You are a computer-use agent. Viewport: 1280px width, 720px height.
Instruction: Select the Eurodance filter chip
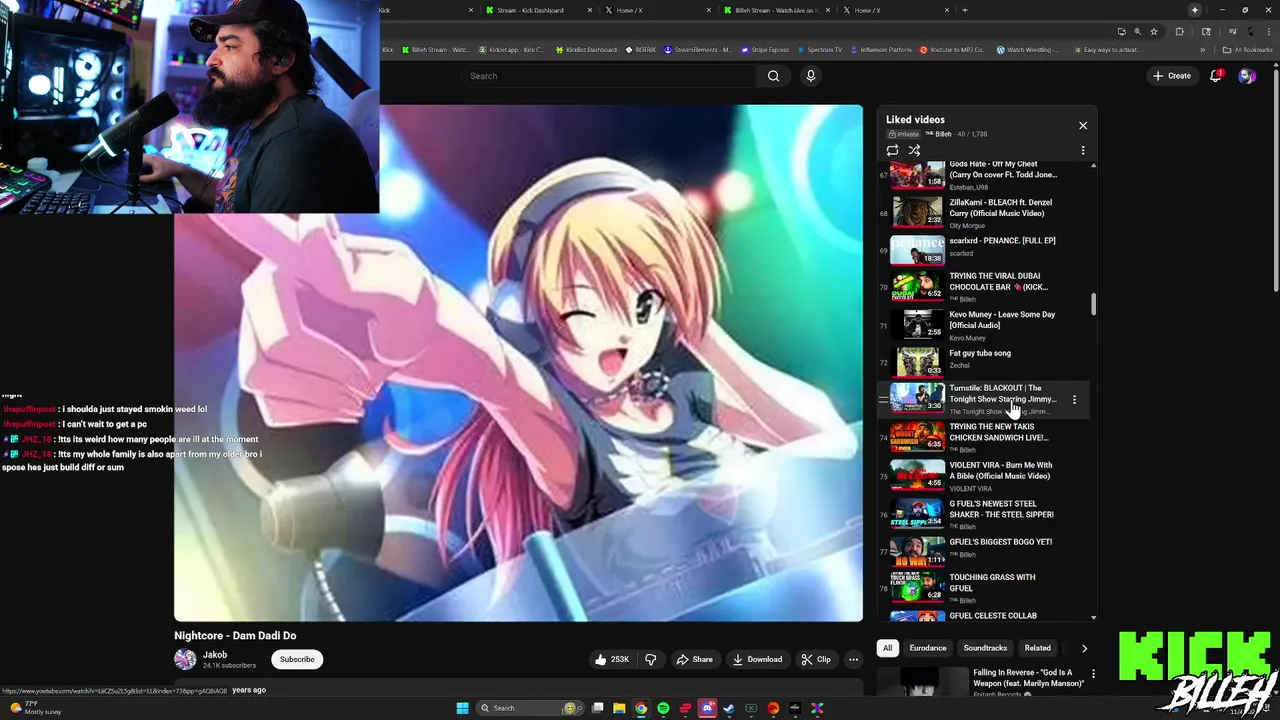coord(927,648)
